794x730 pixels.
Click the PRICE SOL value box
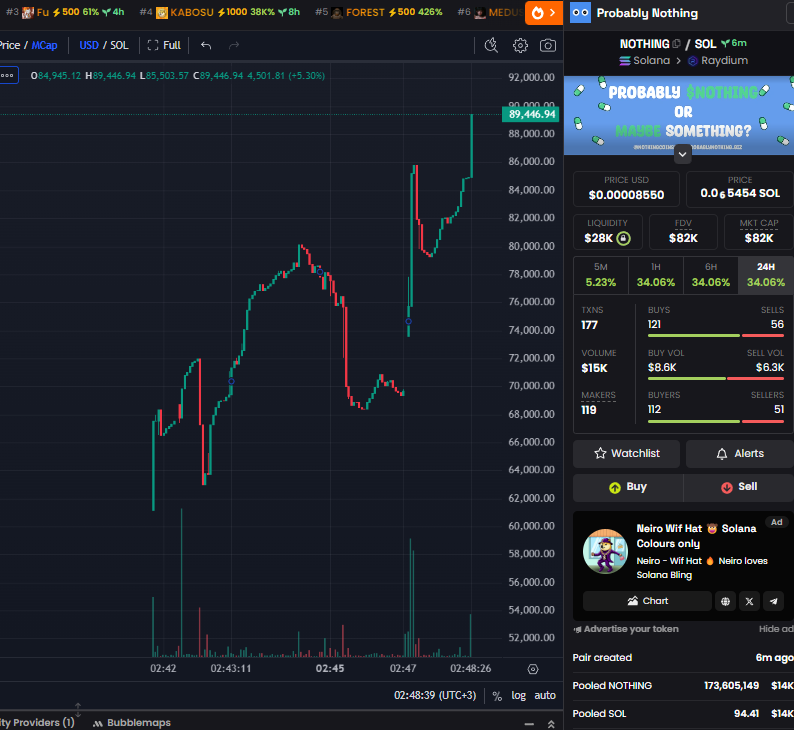pyautogui.click(x=740, y=189)
